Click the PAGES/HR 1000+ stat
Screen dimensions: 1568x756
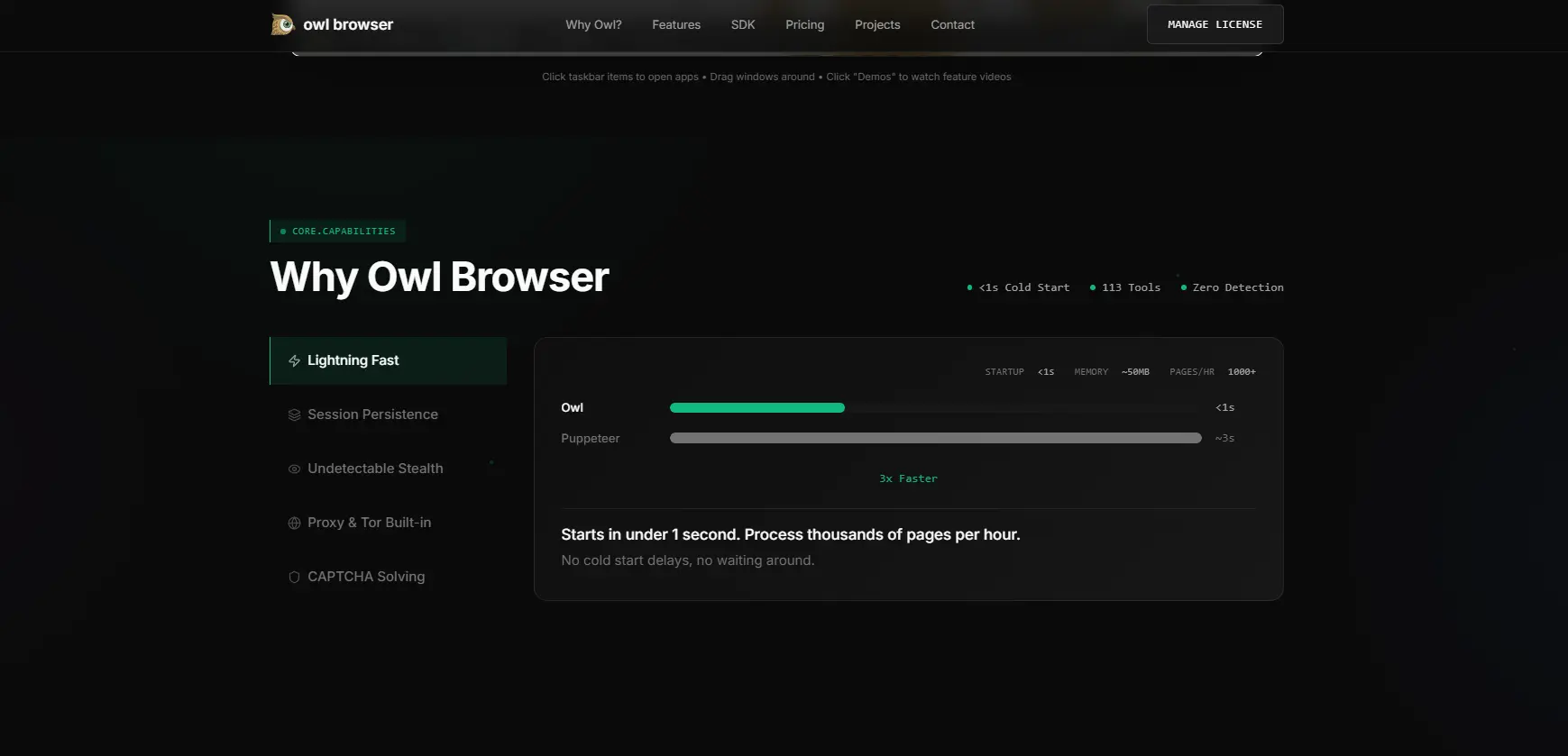coord(1213,371)
